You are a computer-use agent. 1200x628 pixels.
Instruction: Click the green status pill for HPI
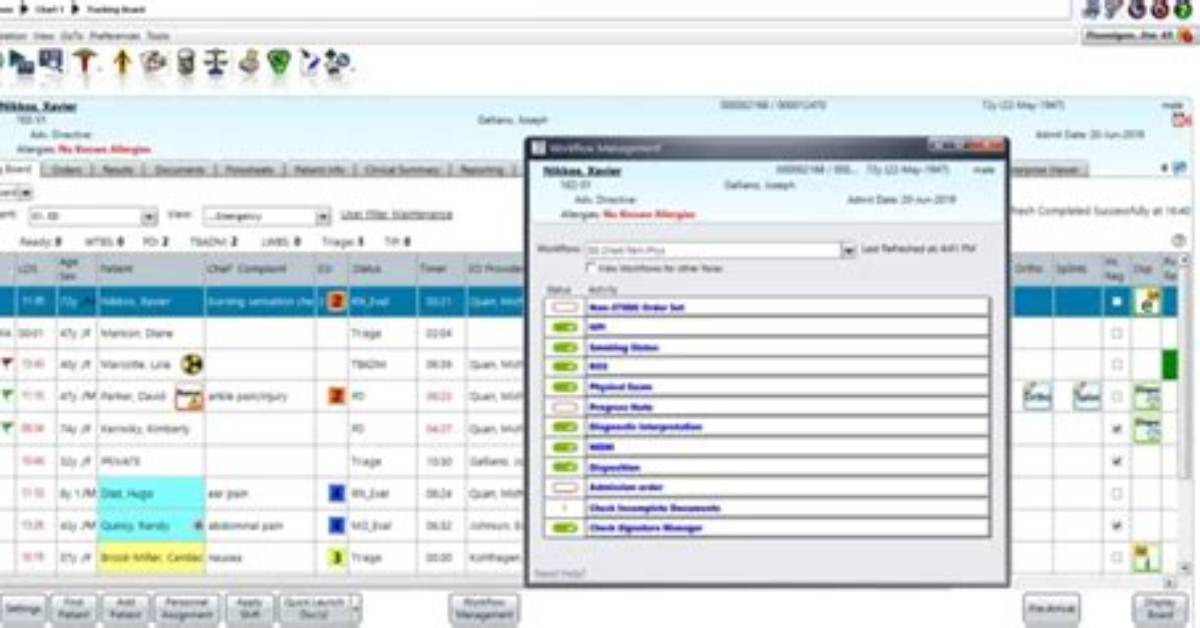[564, 327]
